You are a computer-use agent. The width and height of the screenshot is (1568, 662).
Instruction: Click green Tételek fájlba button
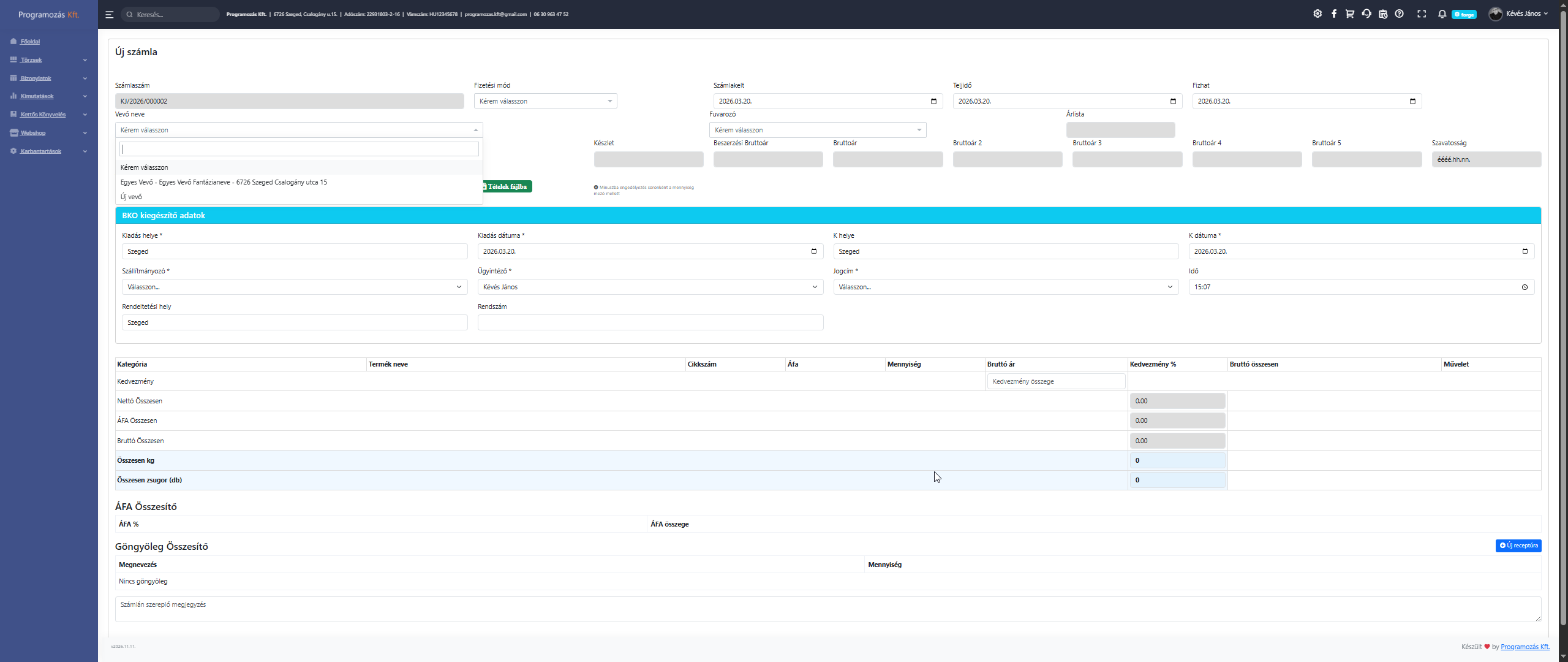tap(507, 186)
